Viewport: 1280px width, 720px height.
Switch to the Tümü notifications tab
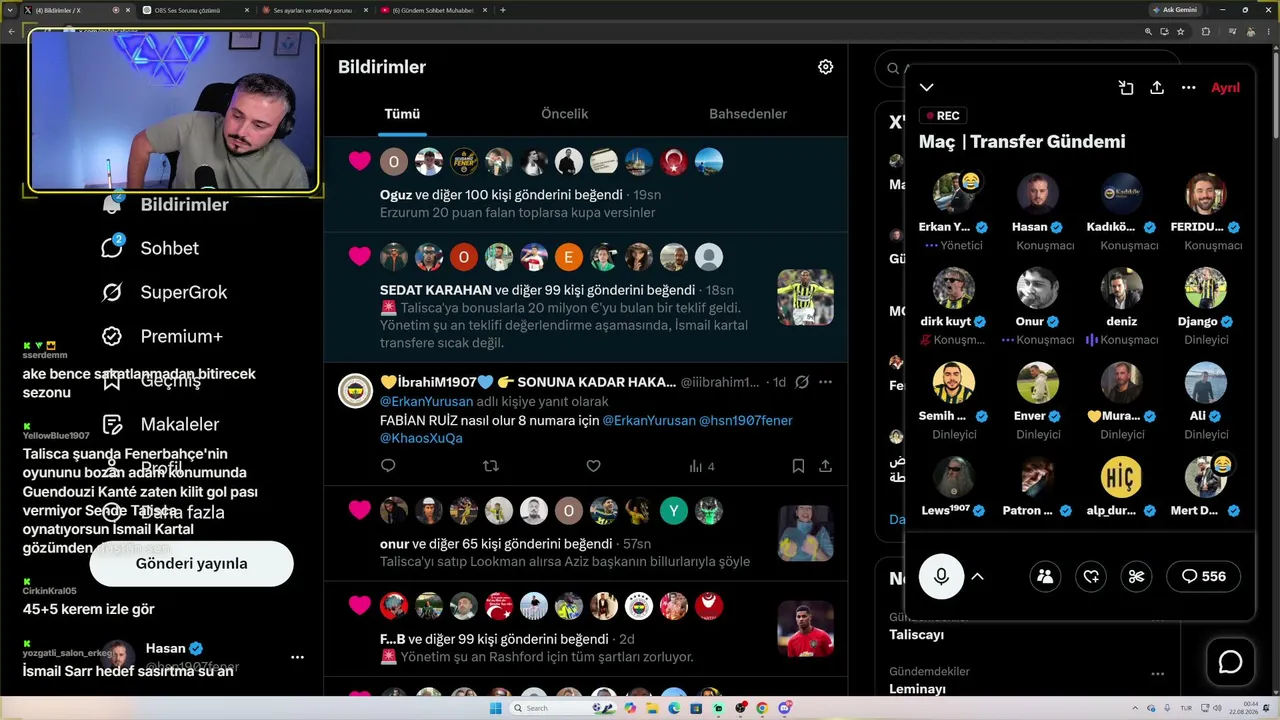coord(402,114)
